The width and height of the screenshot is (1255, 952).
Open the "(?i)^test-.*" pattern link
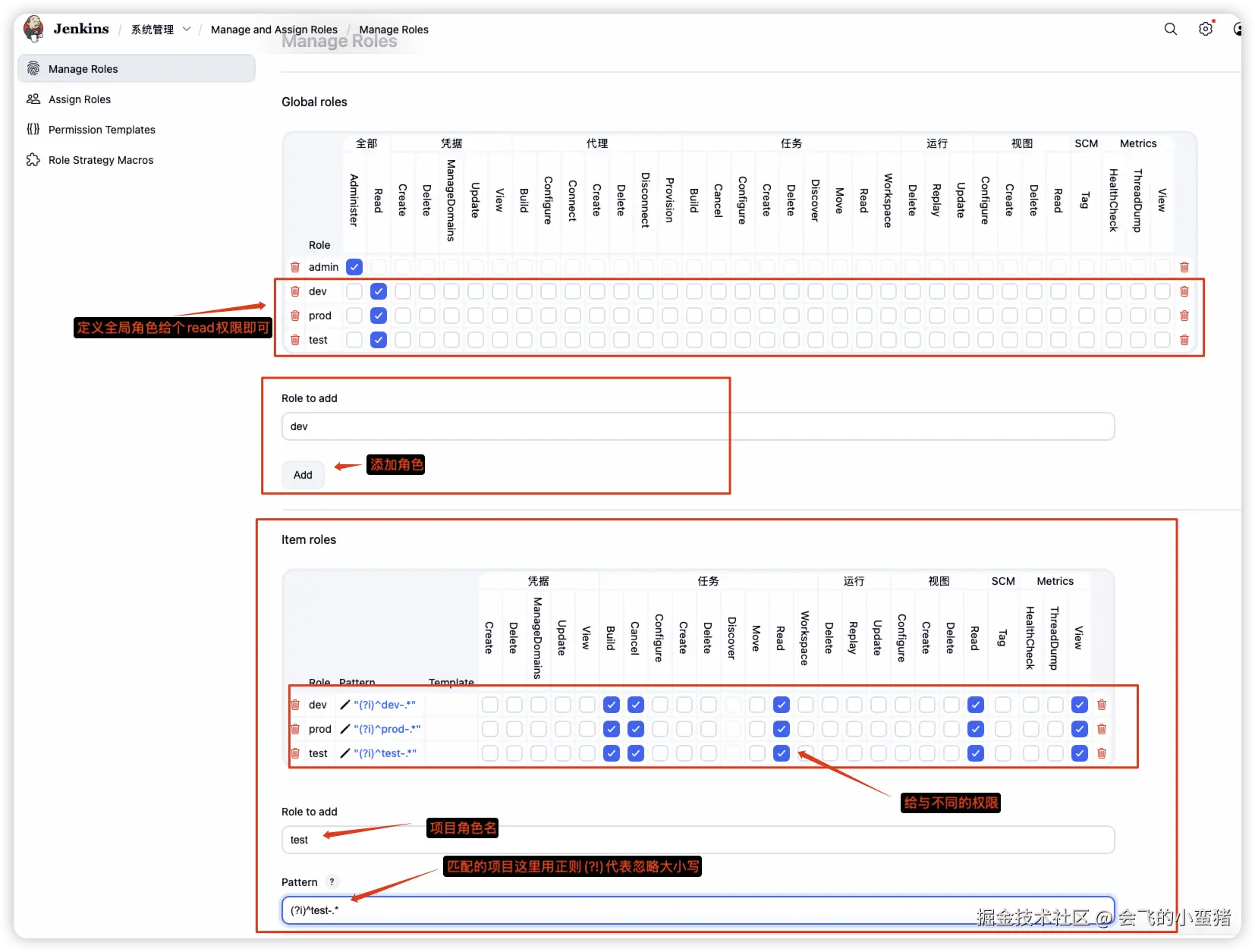pyautogui.click(x=385, y=753)
